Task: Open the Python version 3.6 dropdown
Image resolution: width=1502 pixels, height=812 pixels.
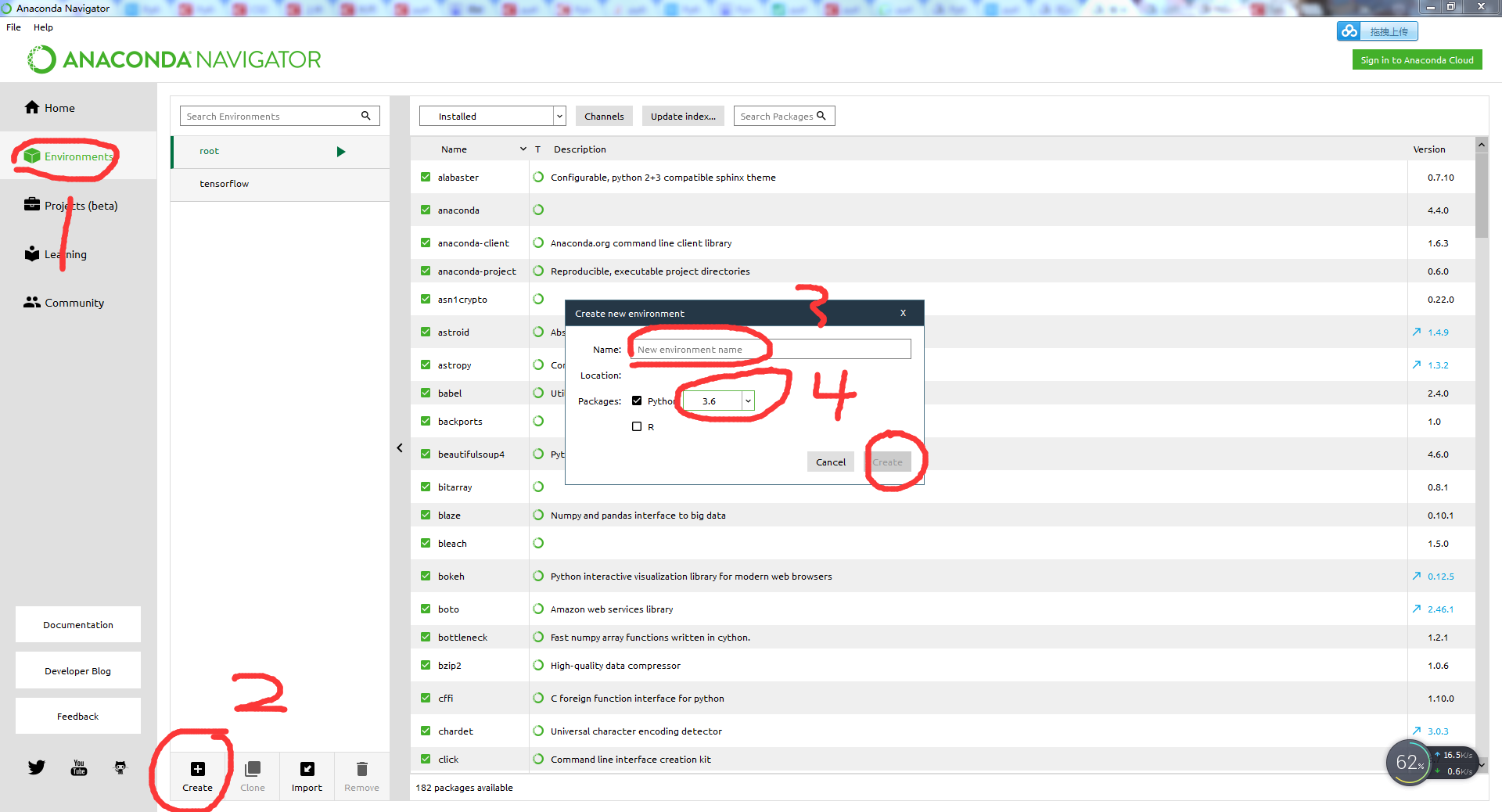Action: 718,401
